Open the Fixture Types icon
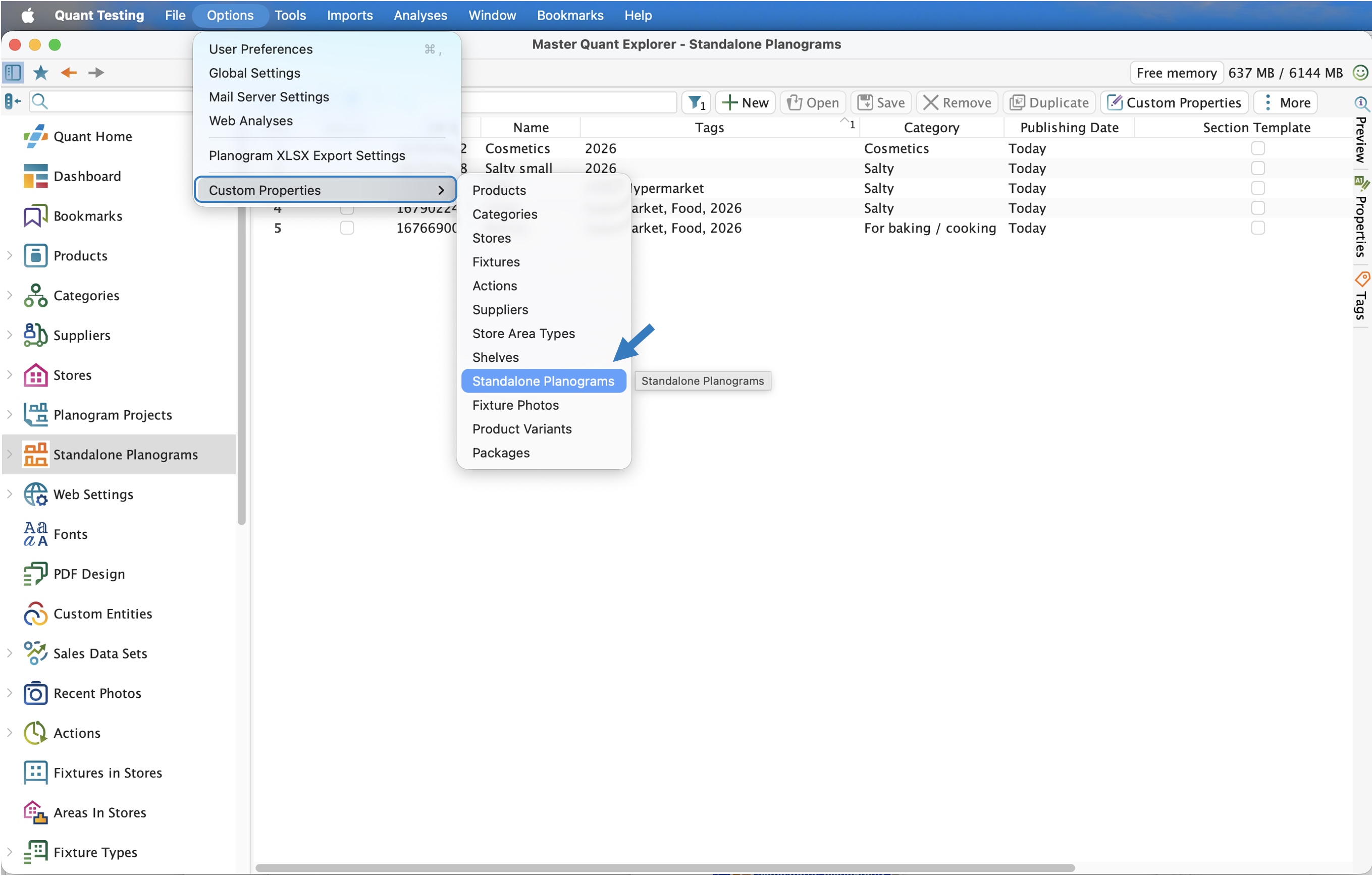The width and height of the screenshot is (1372, 876). pos(35,853)
